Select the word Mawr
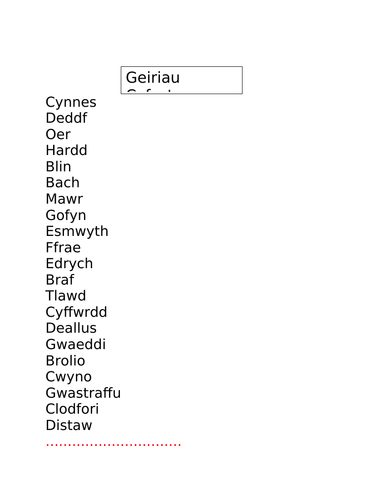386x500 pixels. [64, 199]
